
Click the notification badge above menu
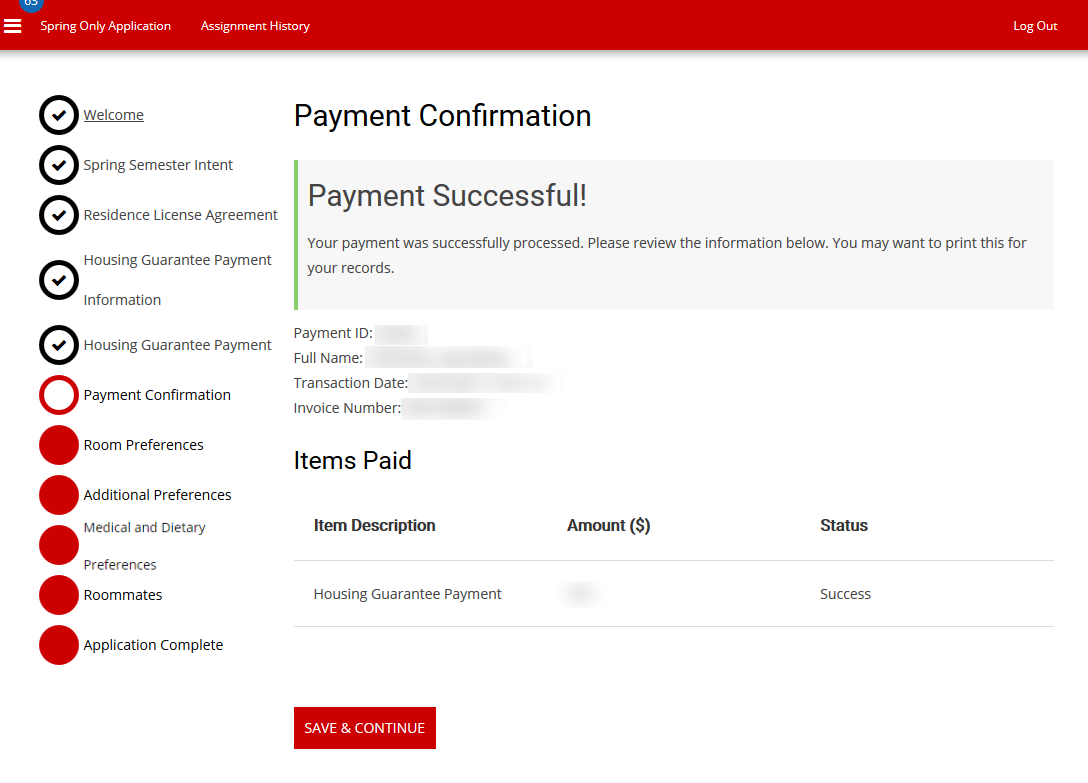31,4
